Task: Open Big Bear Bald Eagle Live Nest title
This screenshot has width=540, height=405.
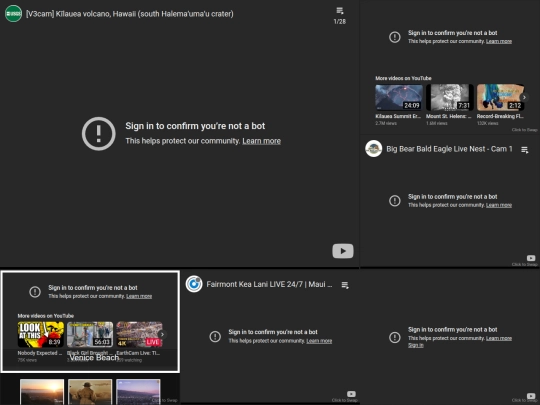Action: click(x=449, y=149)
